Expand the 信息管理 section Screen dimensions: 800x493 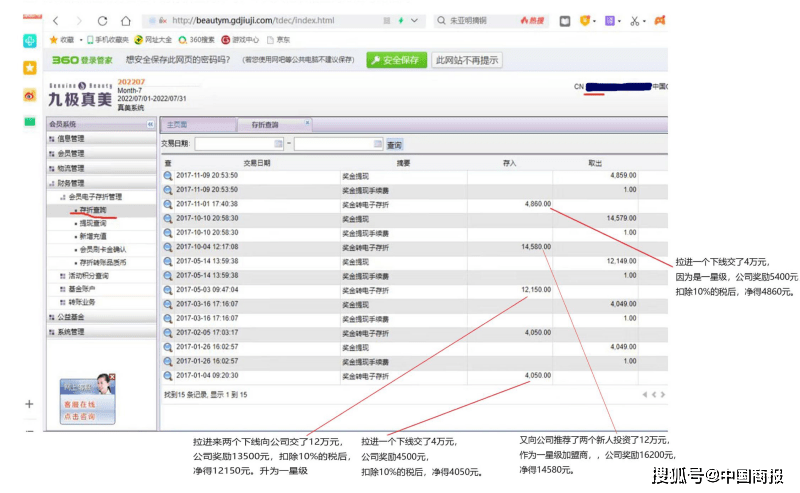(x=70, y=139)
